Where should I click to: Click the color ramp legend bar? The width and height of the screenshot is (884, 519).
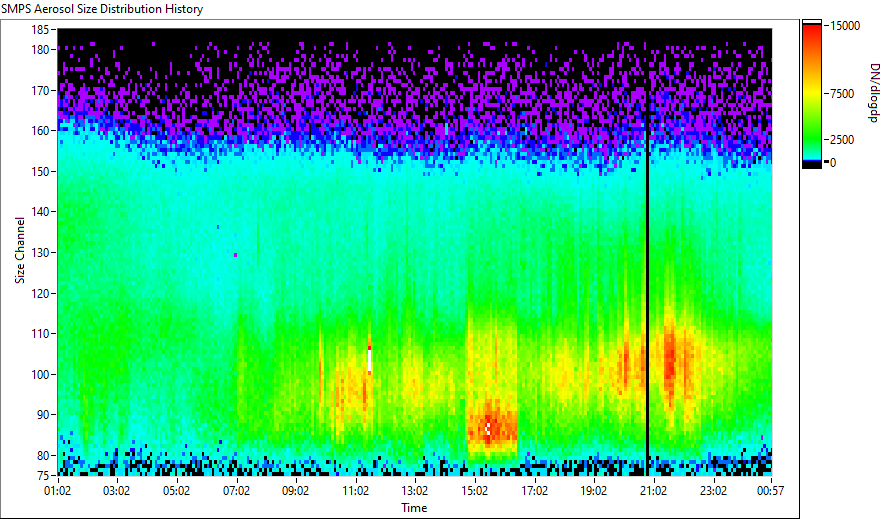812,94
